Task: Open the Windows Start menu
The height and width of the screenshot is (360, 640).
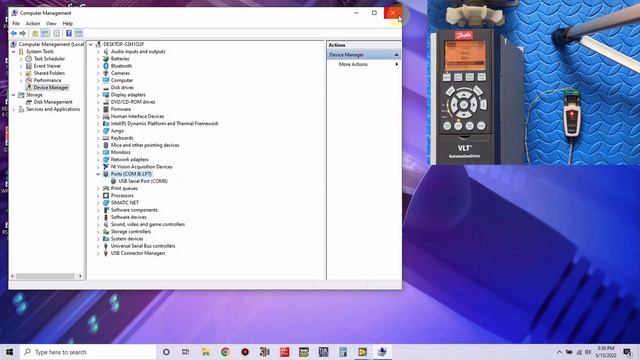Action: click(10, 352)
